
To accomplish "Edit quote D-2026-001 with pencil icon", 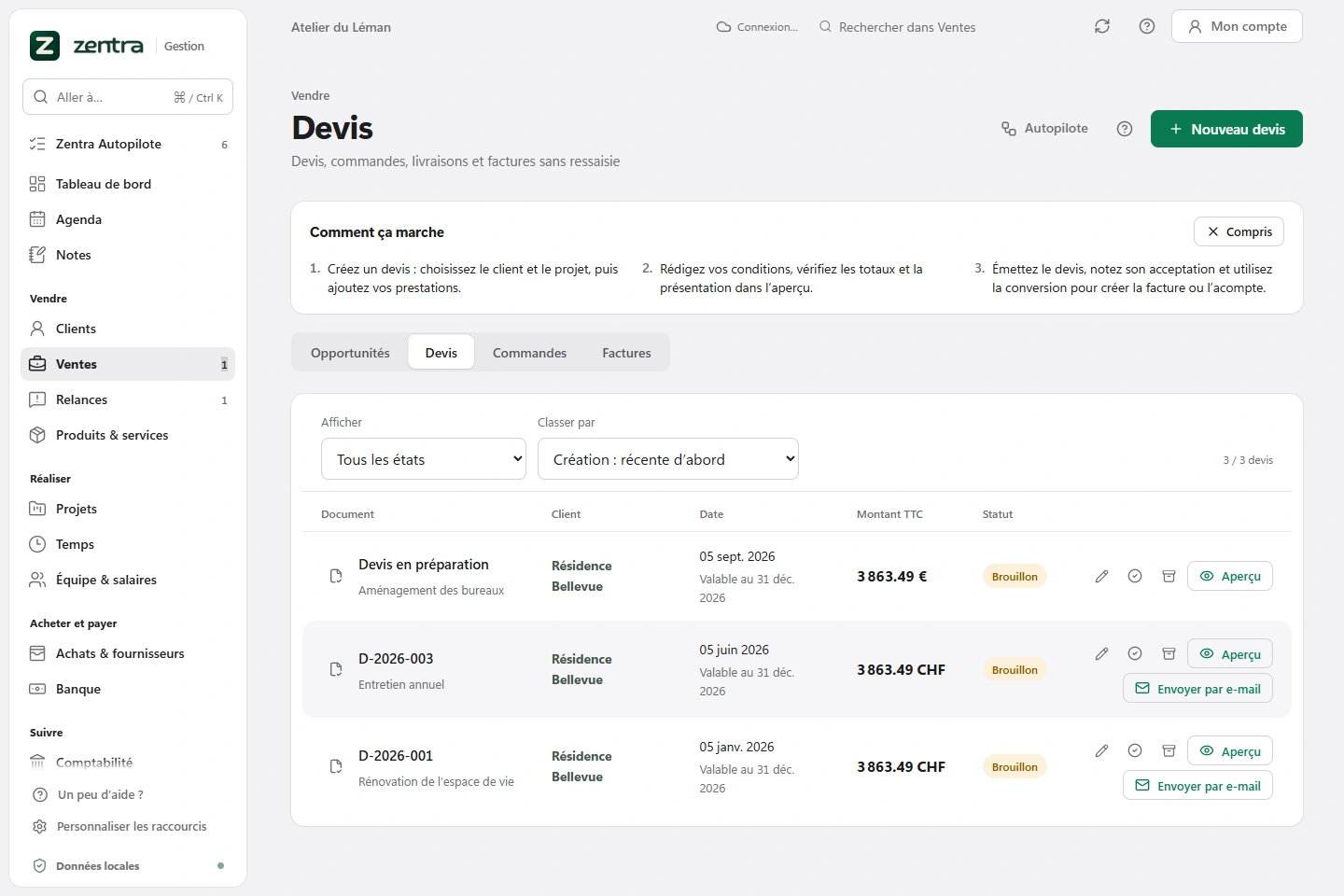I will [x=1101, y=750].
